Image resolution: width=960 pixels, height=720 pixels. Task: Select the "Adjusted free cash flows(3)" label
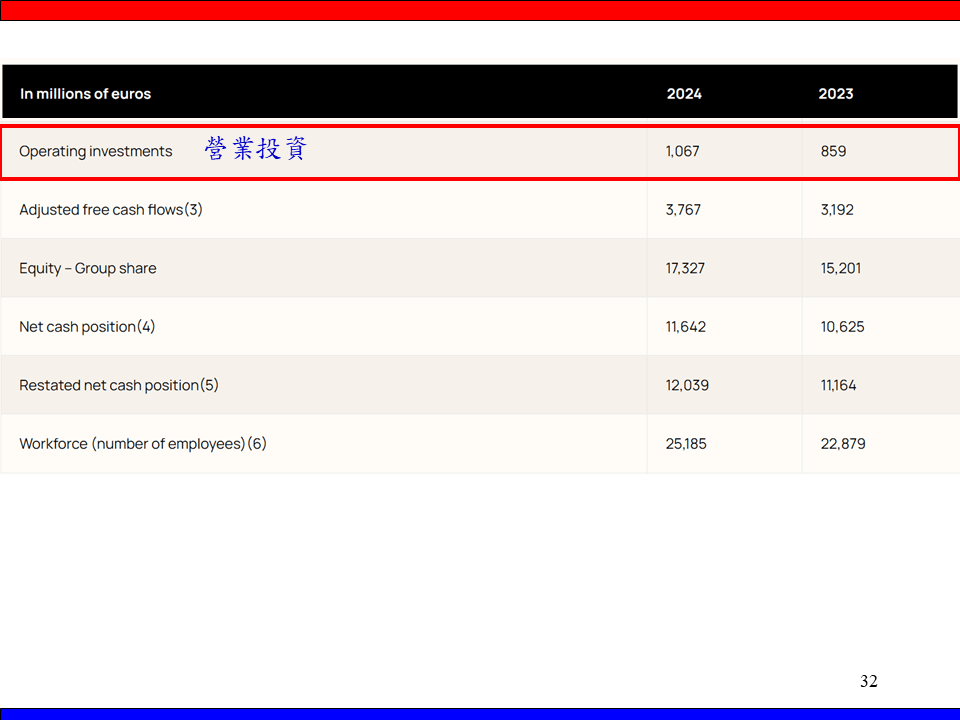click(111, 210)
